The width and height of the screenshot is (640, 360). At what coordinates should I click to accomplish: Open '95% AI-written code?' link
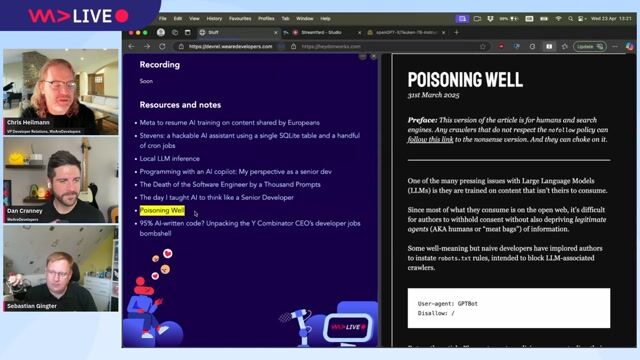tap(250, 228)
